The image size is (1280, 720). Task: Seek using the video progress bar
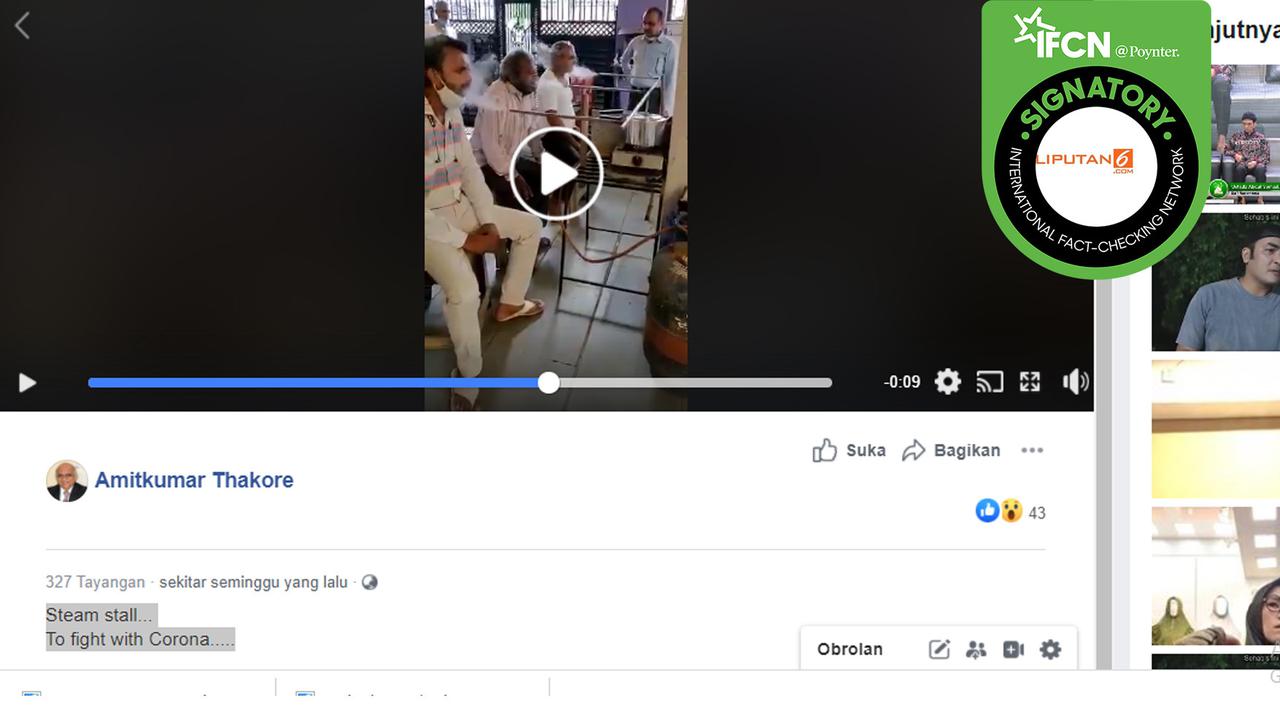[460, 382]
